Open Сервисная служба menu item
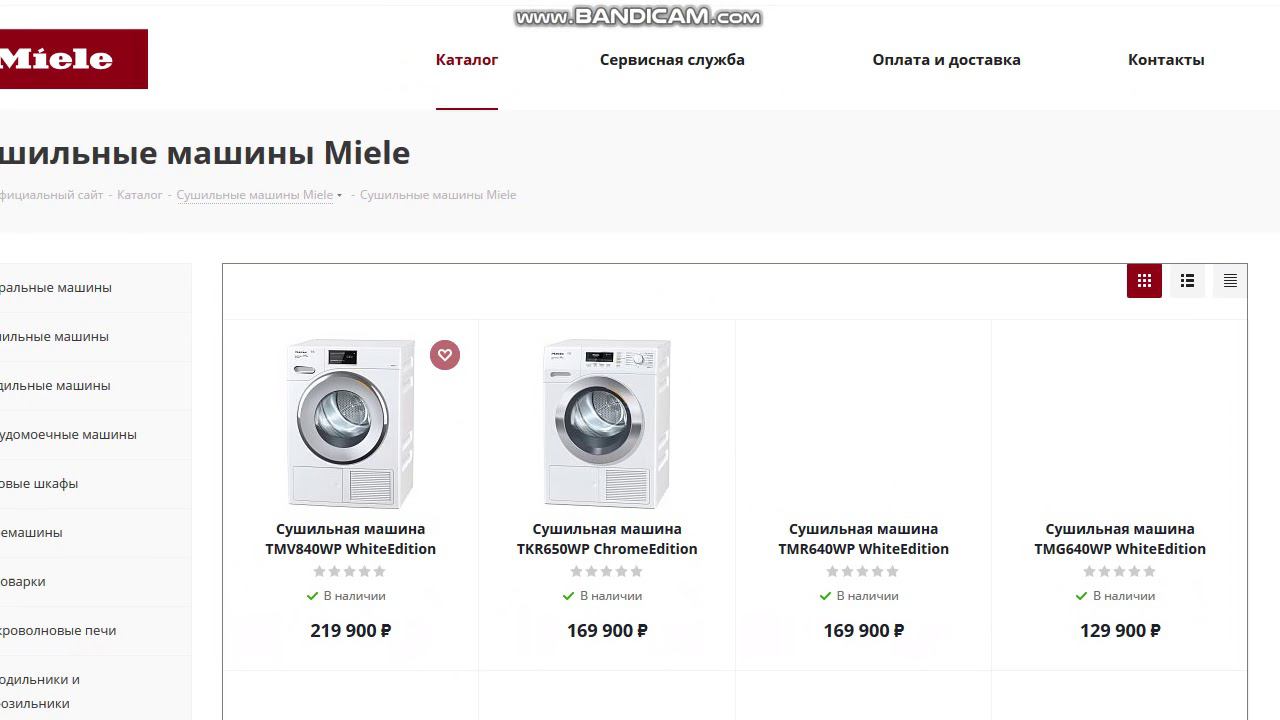 point(672,60)
